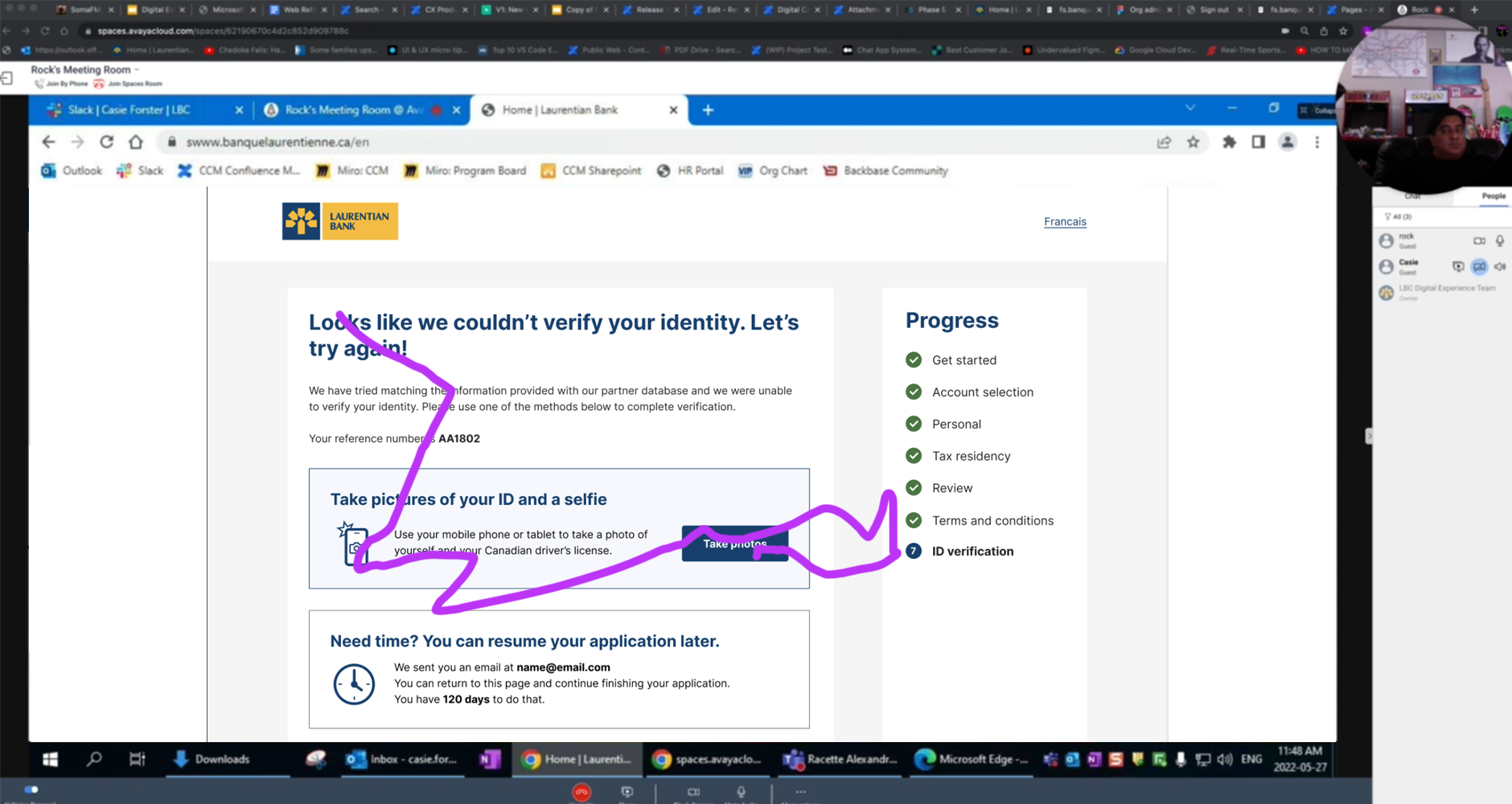
Task: Switch to Slack Casie Forster tab
Action: click(x=129, y=110)
